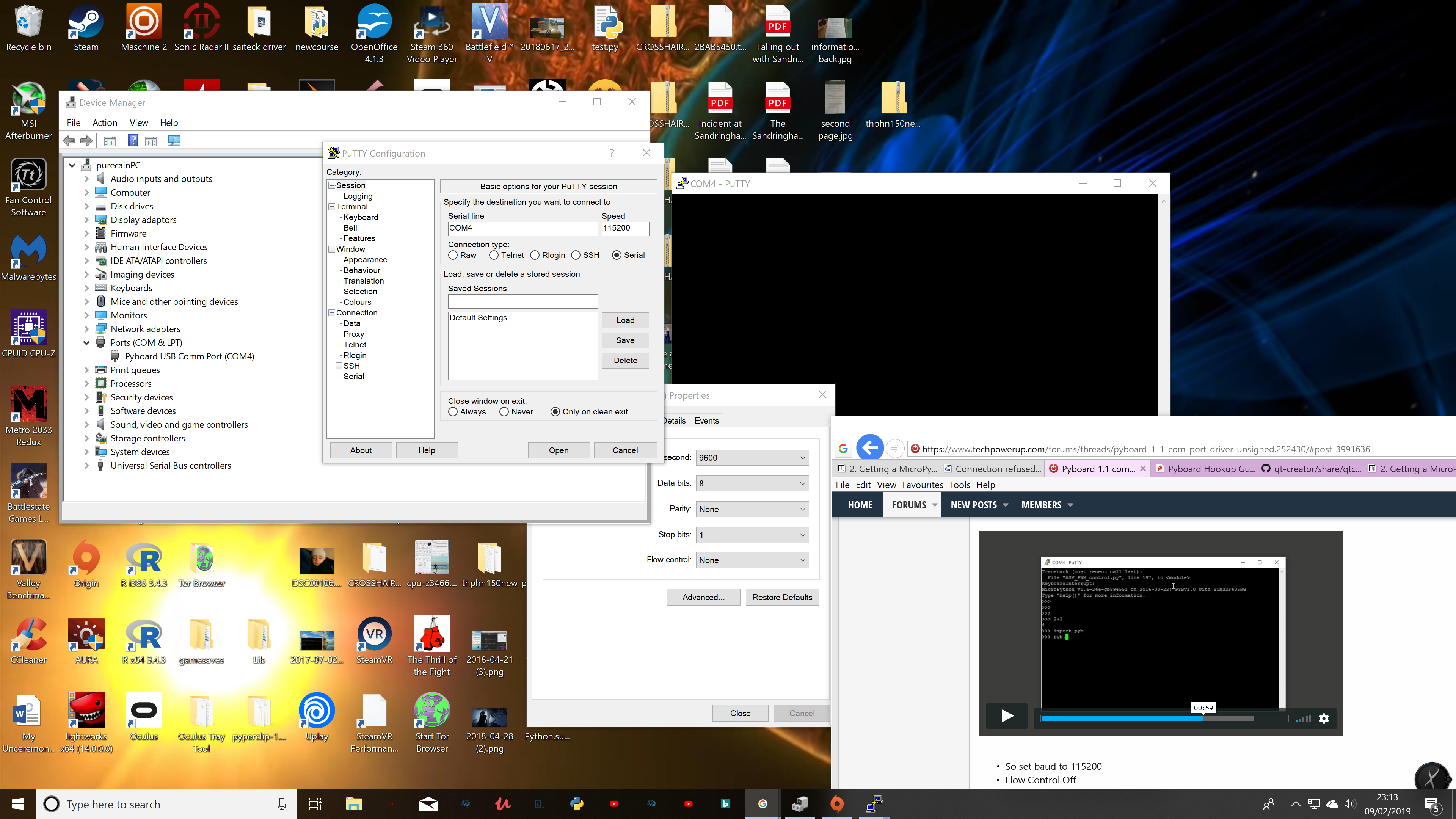The height and width of the screenshot is (819, 1456).
Task: Select Pyboard USB Comm Port (COM4)
Action: pos(189,356)
